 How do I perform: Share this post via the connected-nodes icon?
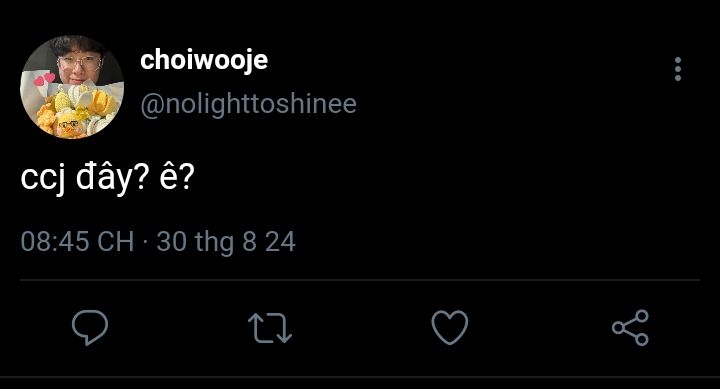coord(630,327)
